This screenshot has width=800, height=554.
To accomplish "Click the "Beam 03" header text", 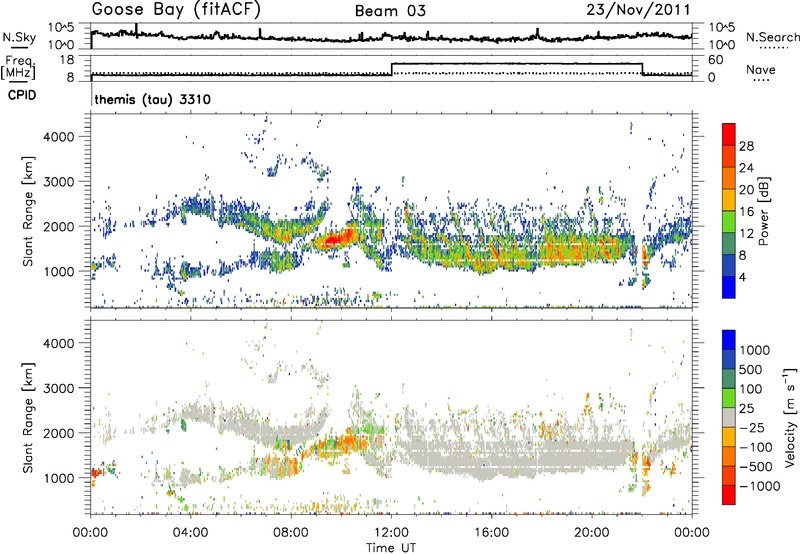I will (x=390, y=11).
